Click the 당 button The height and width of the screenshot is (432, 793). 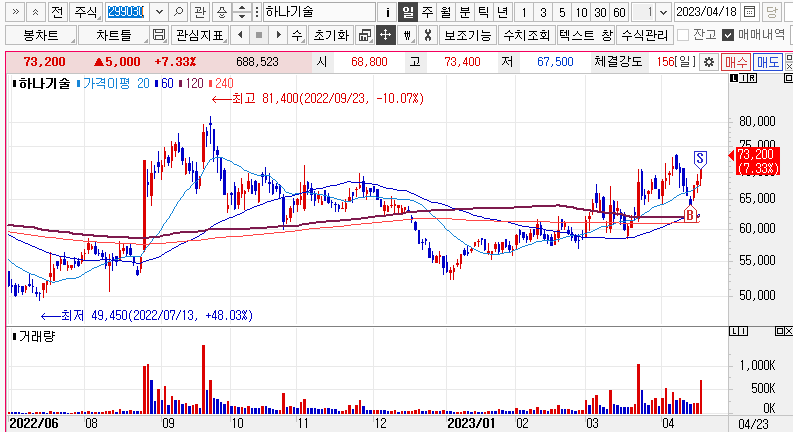[x=772, y=12]
